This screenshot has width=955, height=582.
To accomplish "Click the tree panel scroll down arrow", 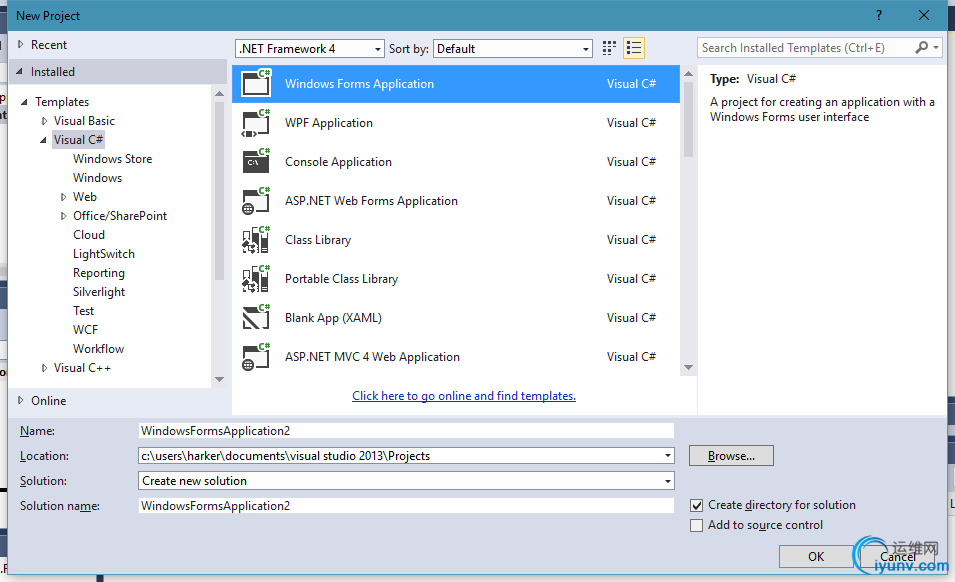I will click(220, 379).
